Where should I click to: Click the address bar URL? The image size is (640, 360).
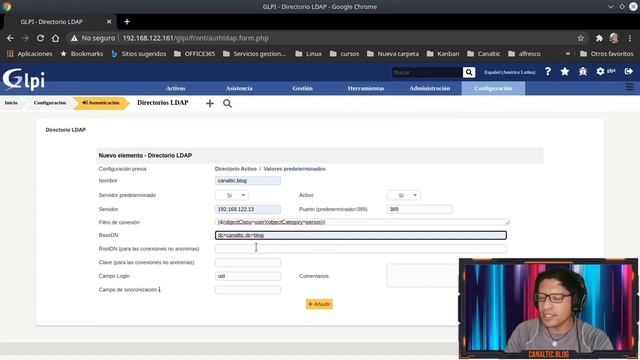click(196, 38)
